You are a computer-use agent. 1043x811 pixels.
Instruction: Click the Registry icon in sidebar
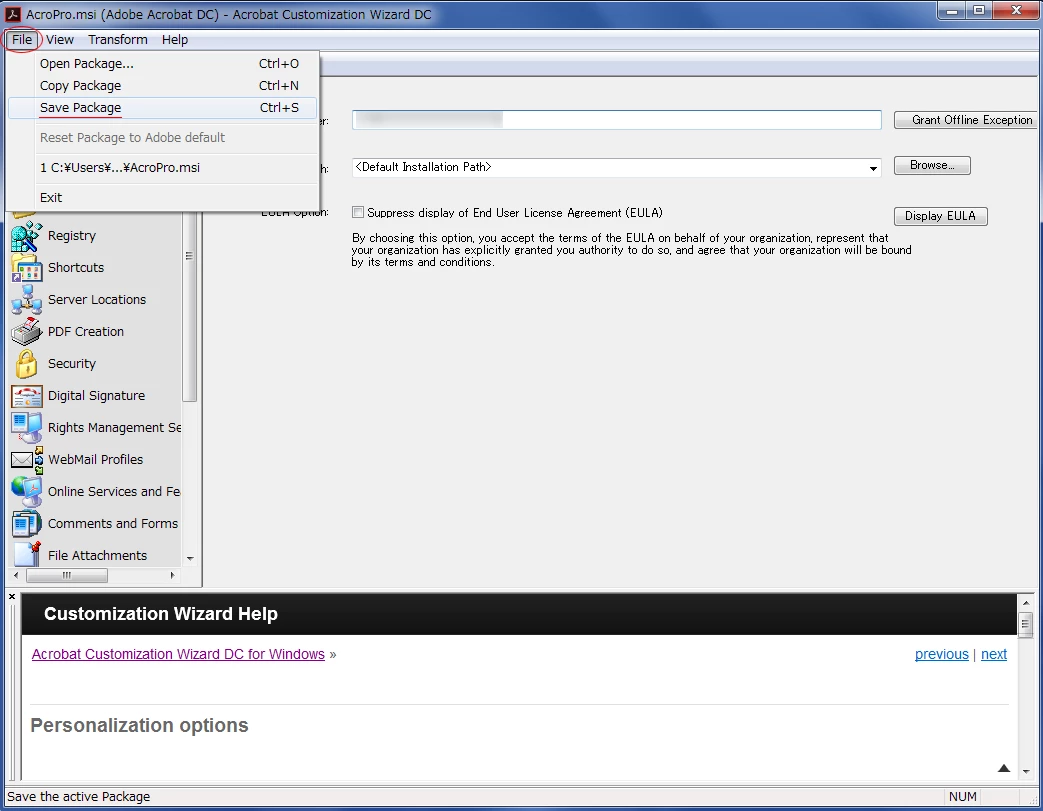pos(27,236)
